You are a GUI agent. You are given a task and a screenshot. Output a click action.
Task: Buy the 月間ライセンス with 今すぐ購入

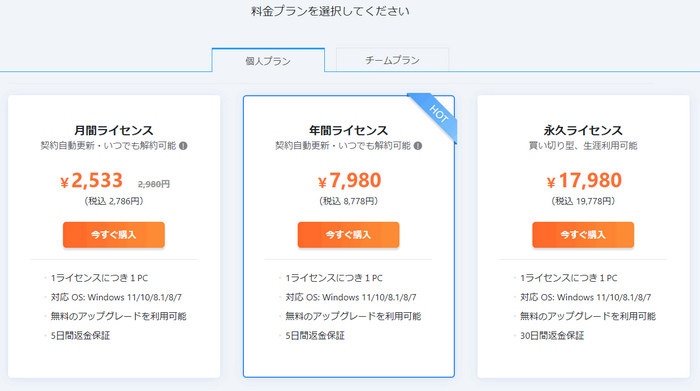114,235
